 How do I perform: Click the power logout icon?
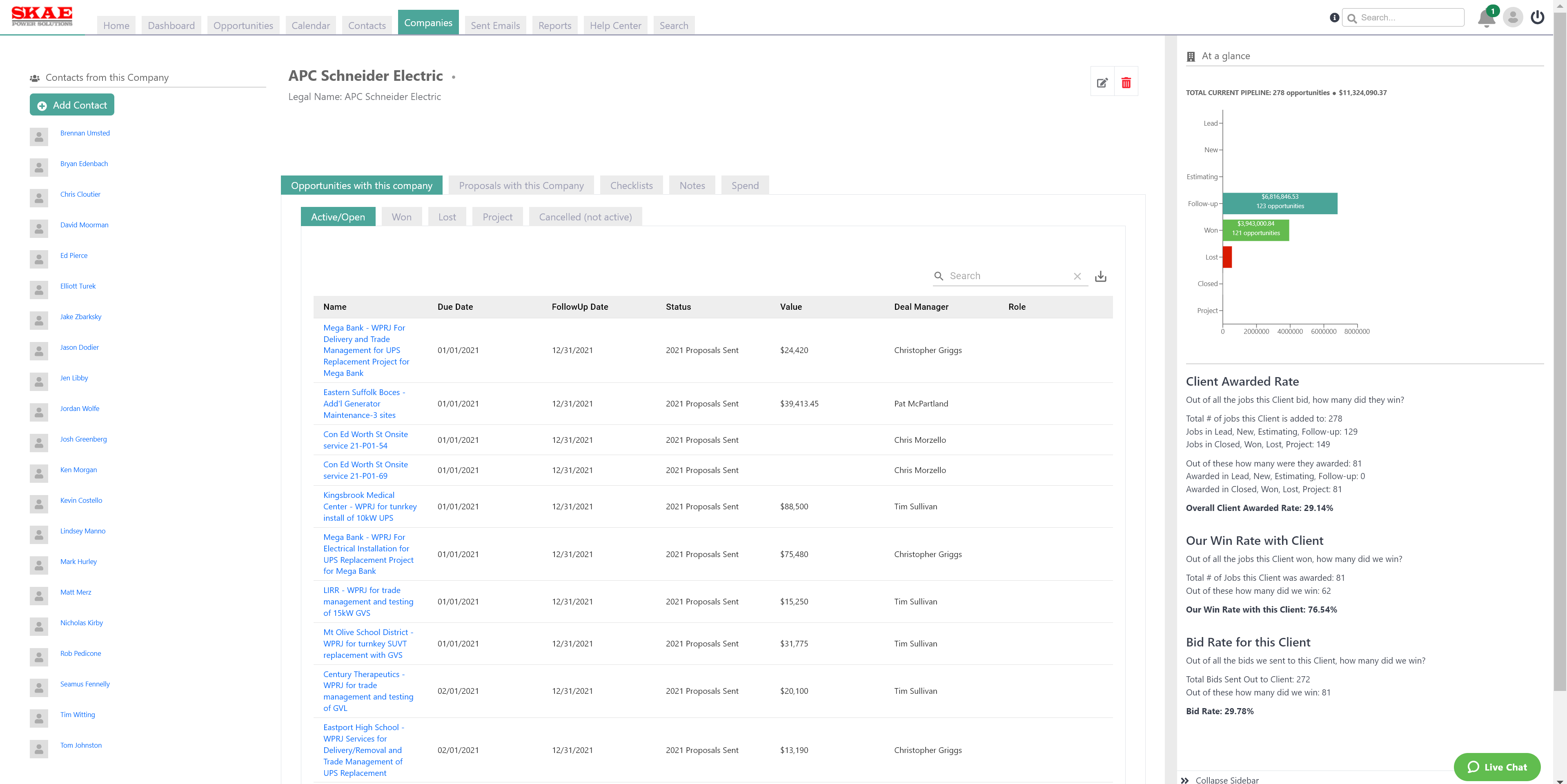[1538, 17]
